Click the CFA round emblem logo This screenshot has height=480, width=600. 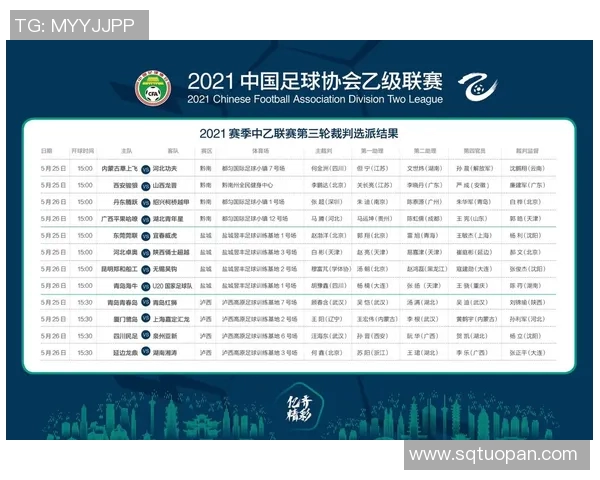[153, 88]
